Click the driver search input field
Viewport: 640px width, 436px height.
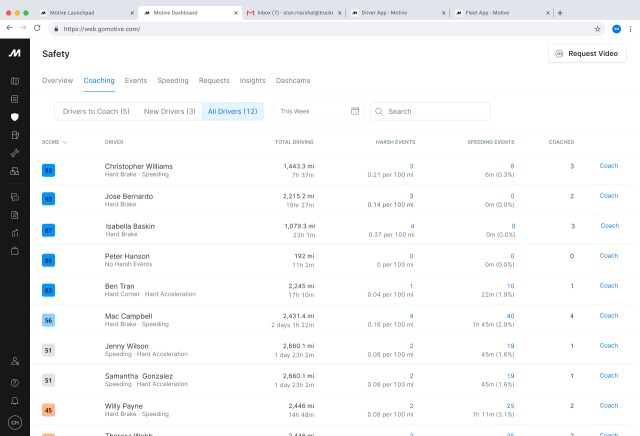coord(436,111)
